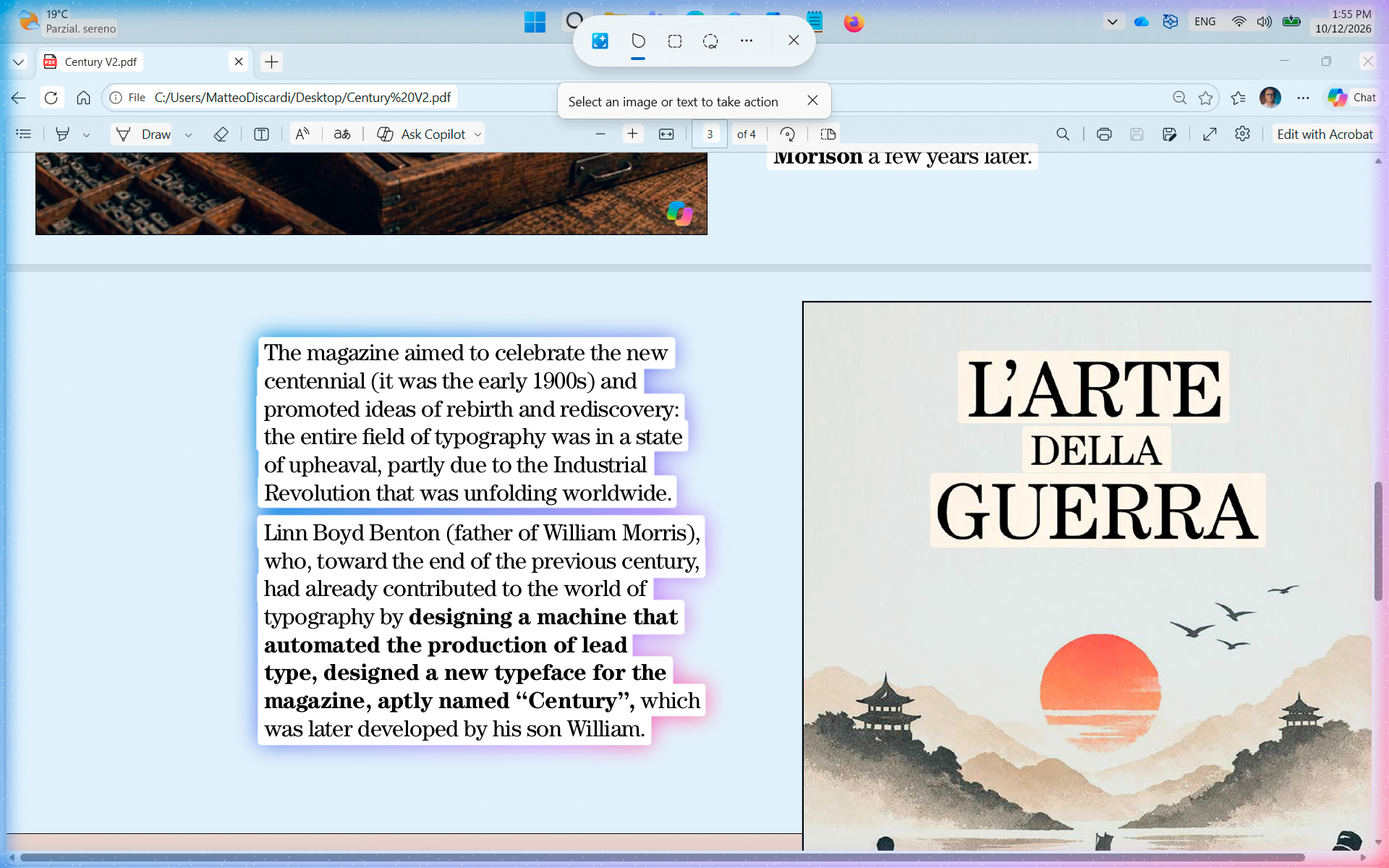The image size is (1389, 868).
Task: Zoom out the PDF page
Action: [600, 134]
